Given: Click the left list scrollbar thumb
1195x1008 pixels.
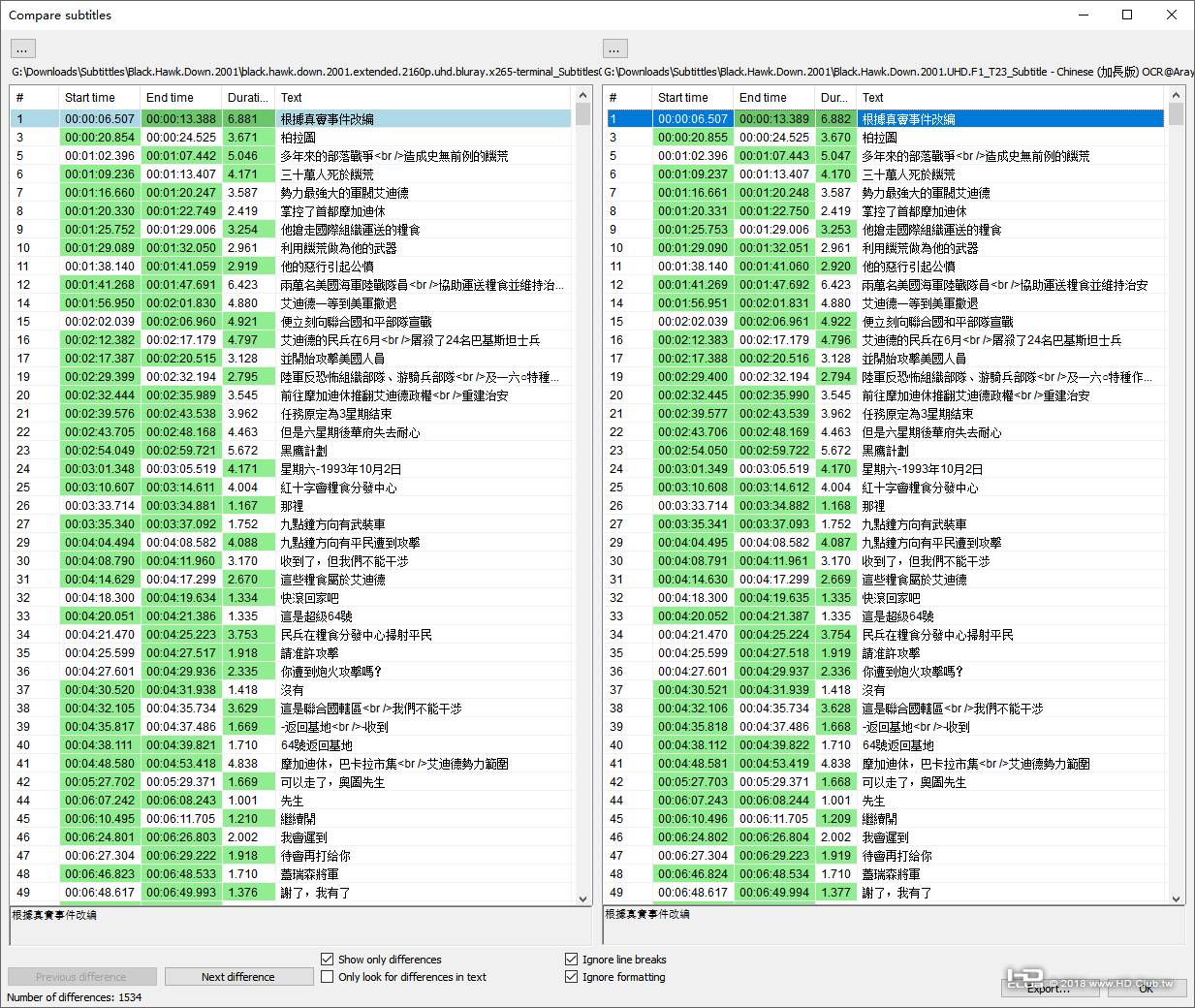Looking at the screenshot, I should coord(582,114).
